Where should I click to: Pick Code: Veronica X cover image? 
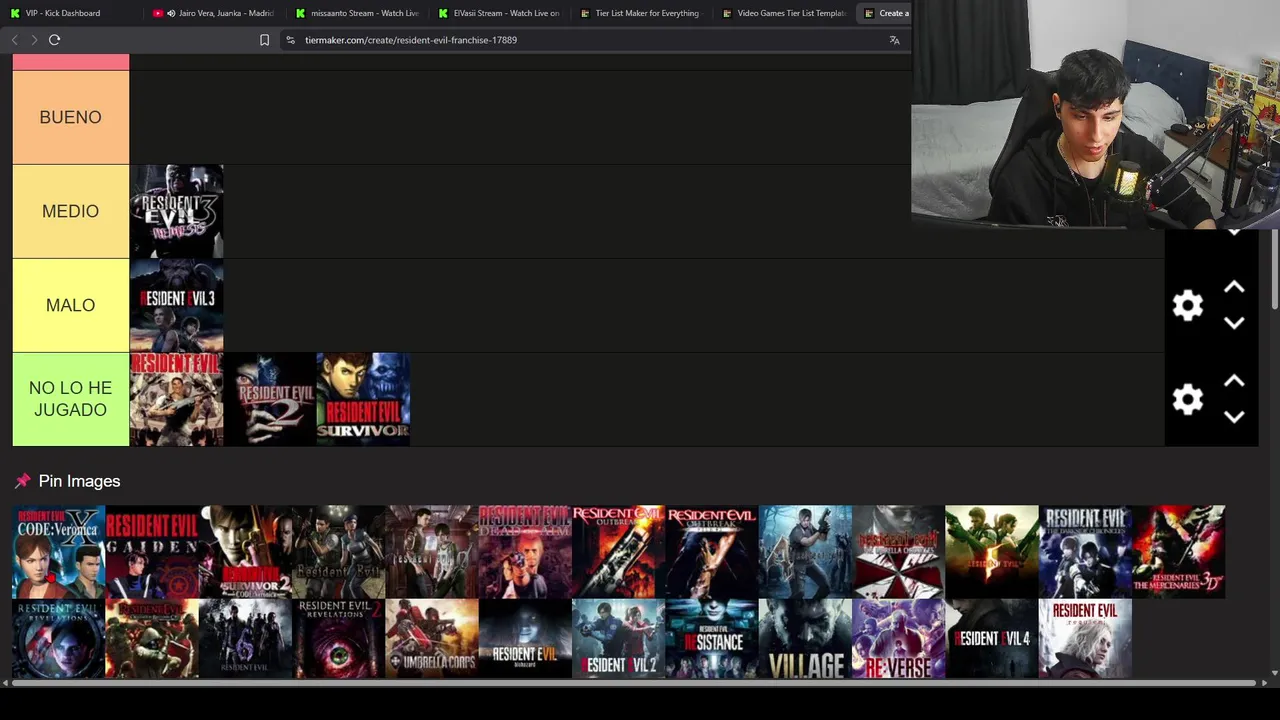pos(58,552)
